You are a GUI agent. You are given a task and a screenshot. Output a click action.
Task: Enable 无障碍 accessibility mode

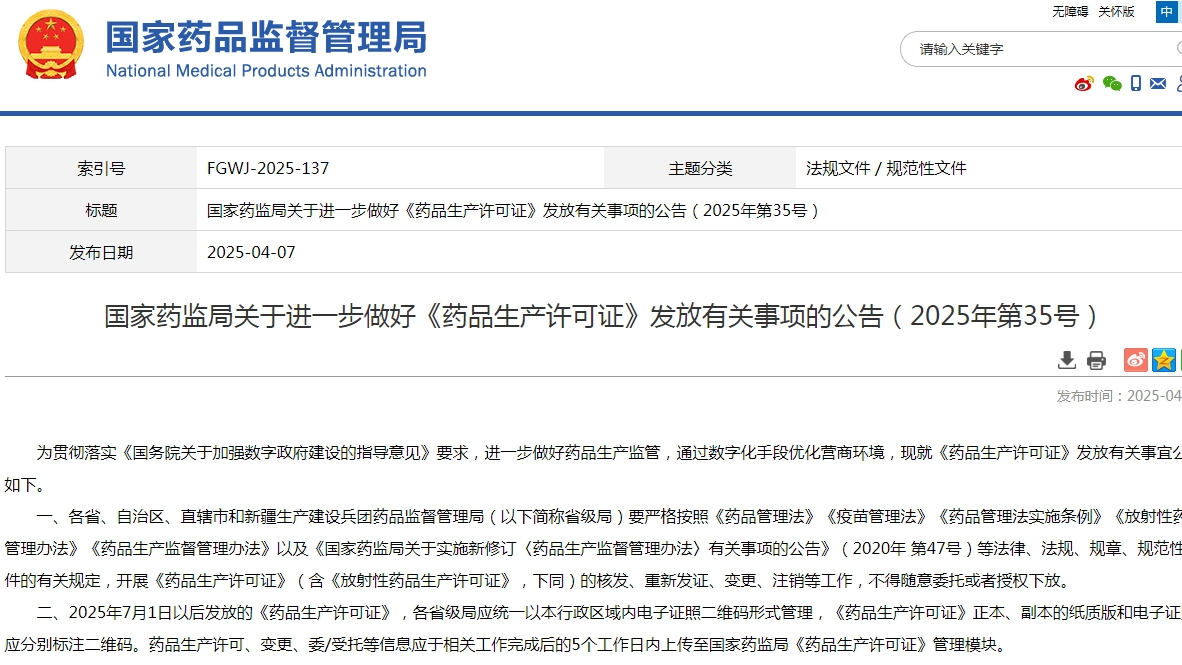(1069, 12)
